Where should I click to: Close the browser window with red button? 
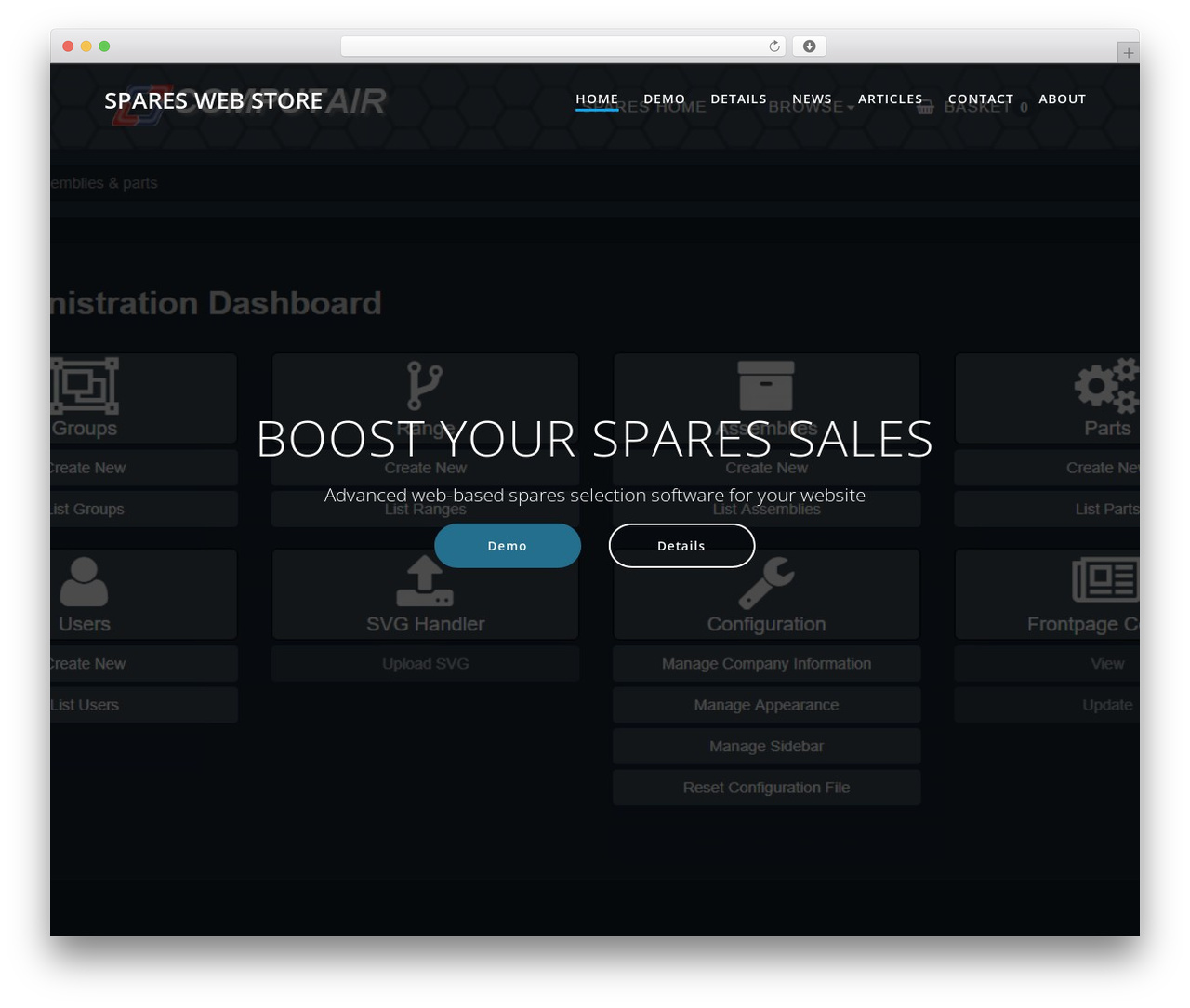click(68, 46)
